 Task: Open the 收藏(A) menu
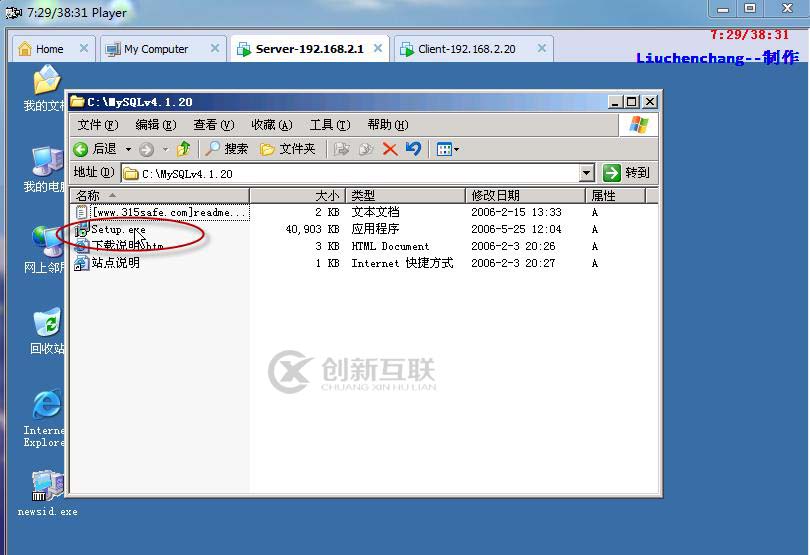pos(272,125)
